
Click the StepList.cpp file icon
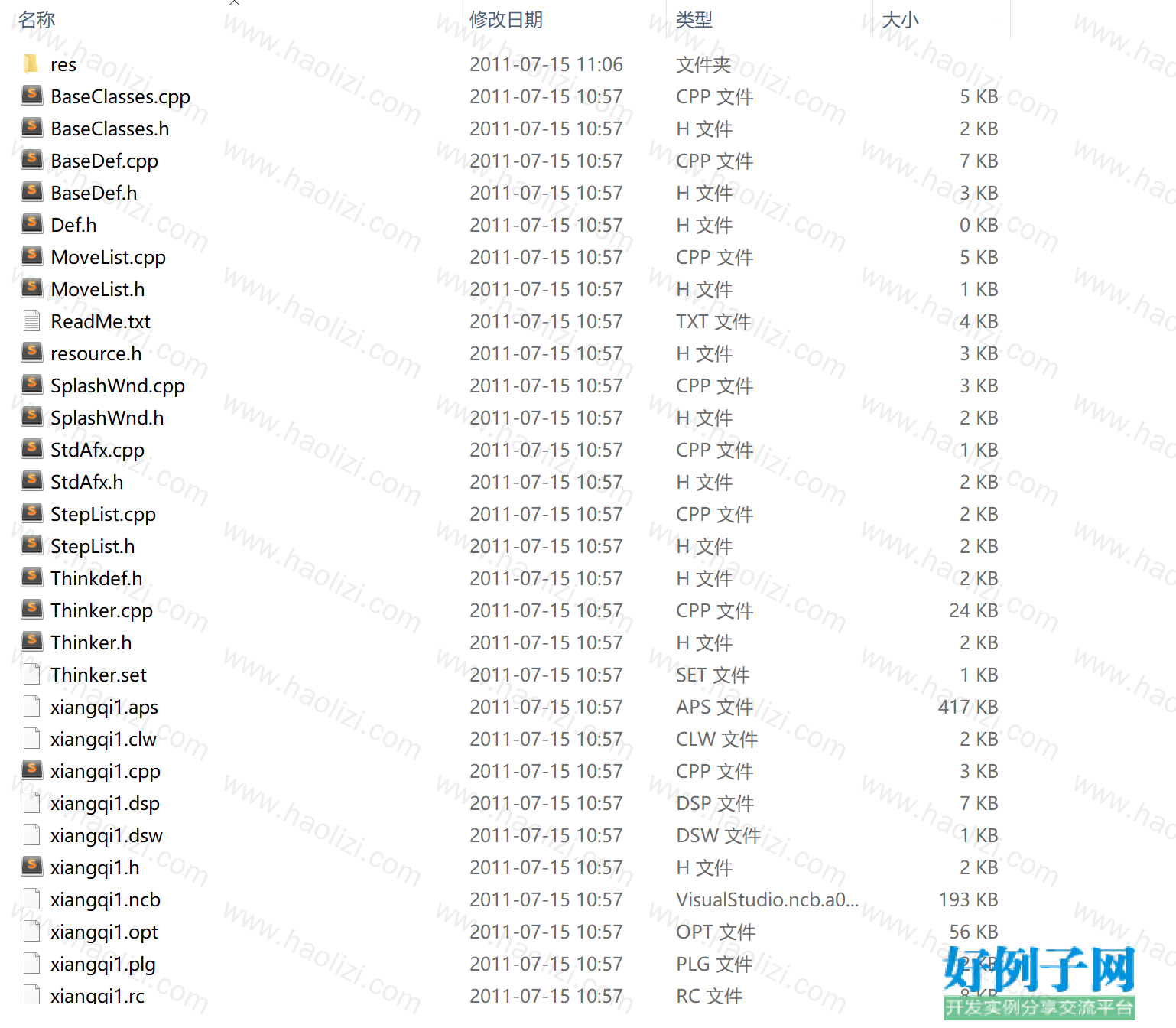pyautogui.click(x=32, y=513)
